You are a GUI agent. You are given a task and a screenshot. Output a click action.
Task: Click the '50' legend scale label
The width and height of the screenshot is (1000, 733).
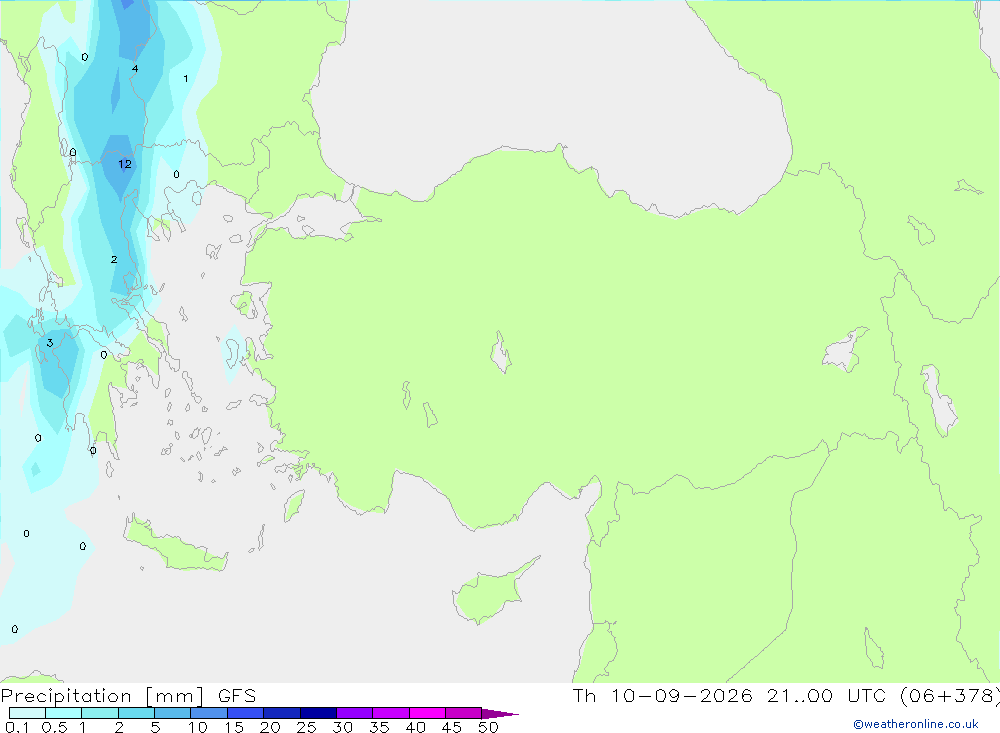tap(488, 727)
